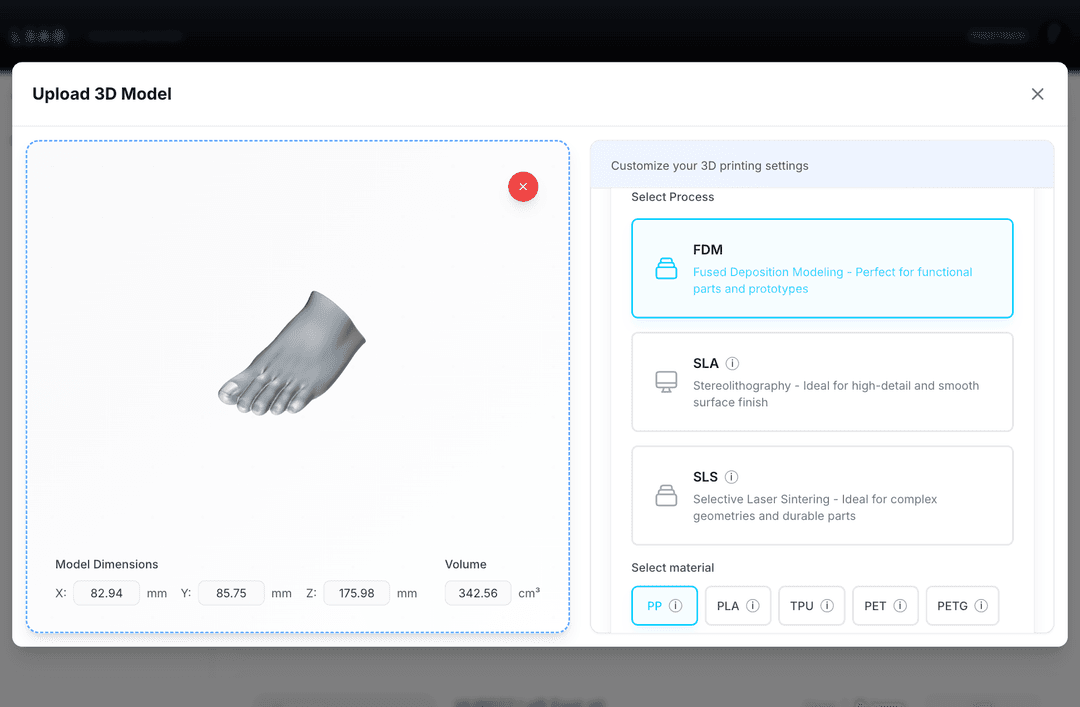This screenshot has width=1080, height=707.
Task: Remove the uploaded model with red X
Action: click(523, 187)
